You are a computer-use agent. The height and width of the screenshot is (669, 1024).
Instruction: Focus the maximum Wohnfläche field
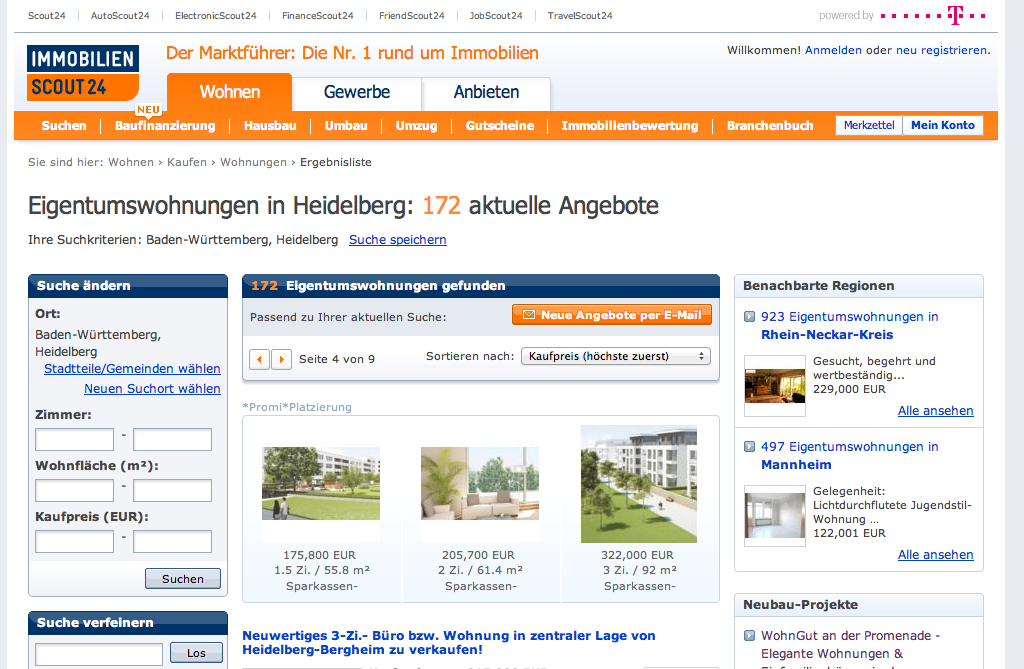(x=172, y=490)
